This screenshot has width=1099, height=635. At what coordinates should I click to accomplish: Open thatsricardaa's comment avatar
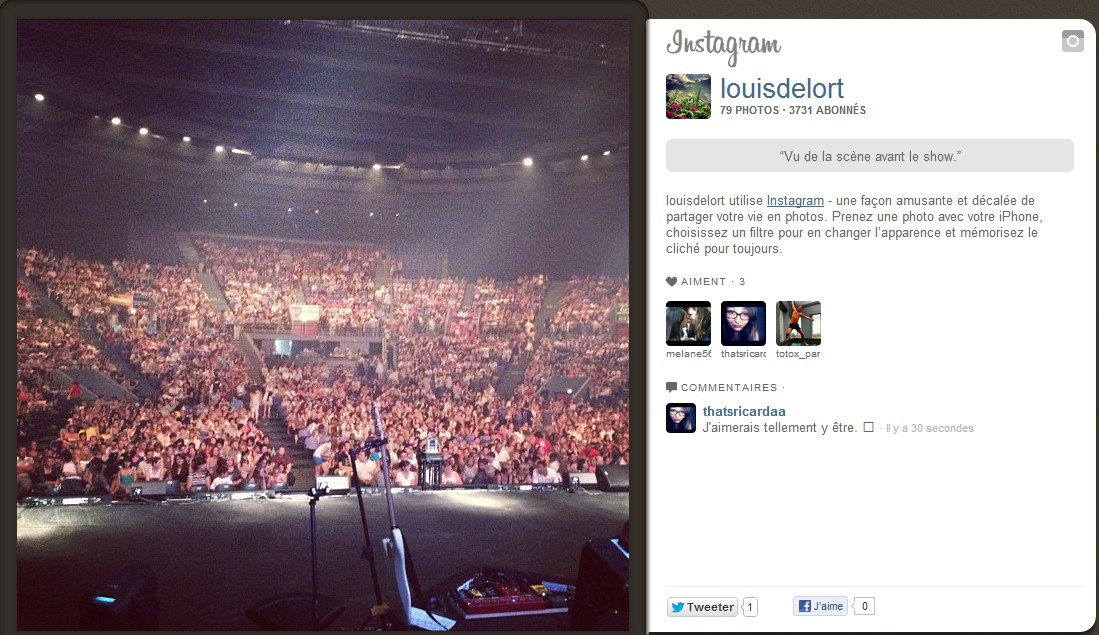(681, 418)
